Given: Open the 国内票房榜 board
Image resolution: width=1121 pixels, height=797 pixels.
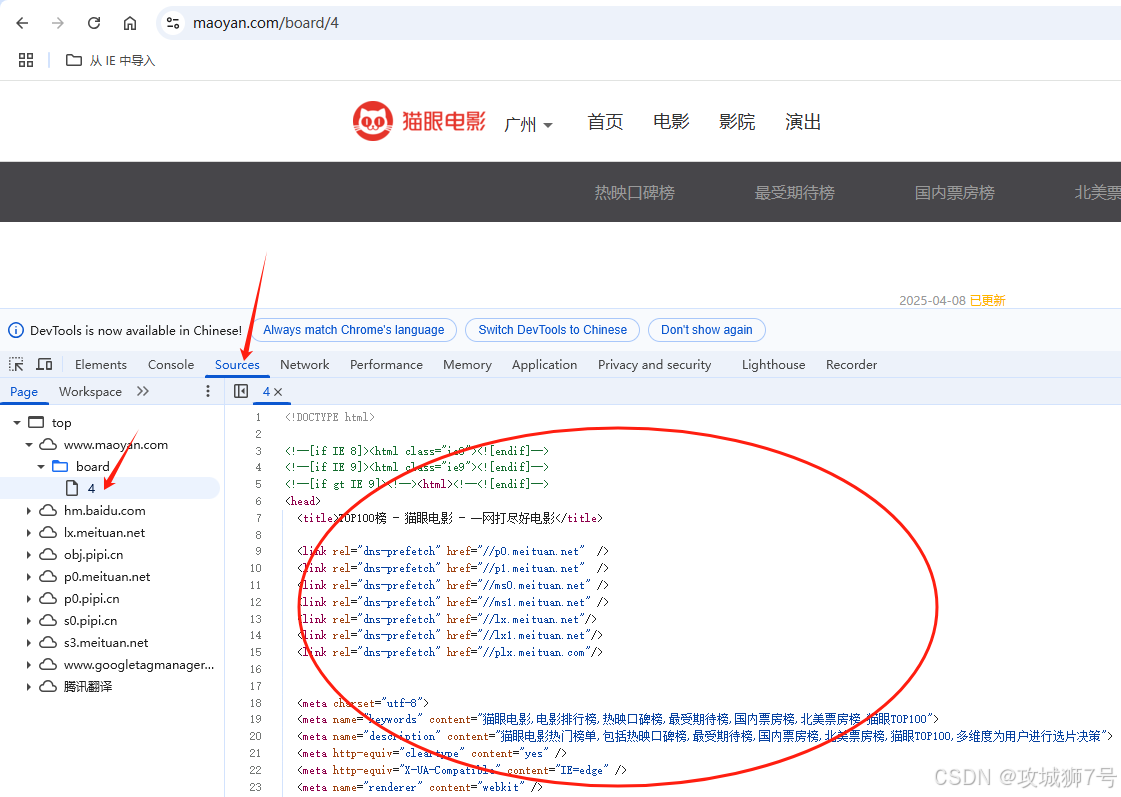Looking at the screenshot, I should click(x=954, y=192).
